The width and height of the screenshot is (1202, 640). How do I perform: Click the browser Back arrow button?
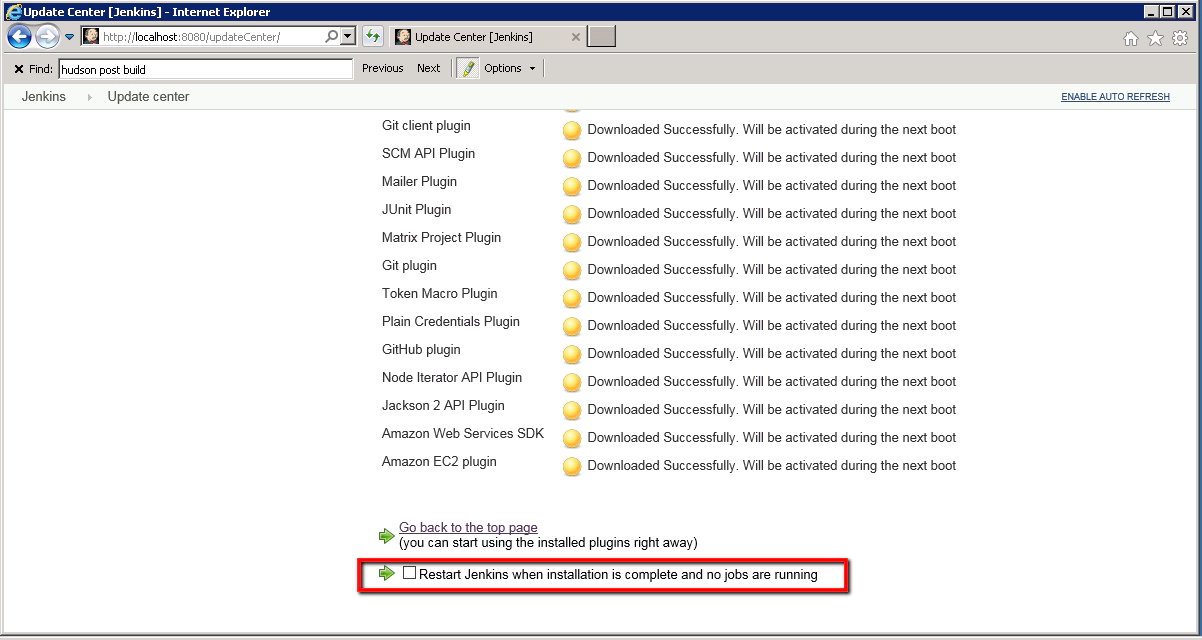[x=19, y=37]
